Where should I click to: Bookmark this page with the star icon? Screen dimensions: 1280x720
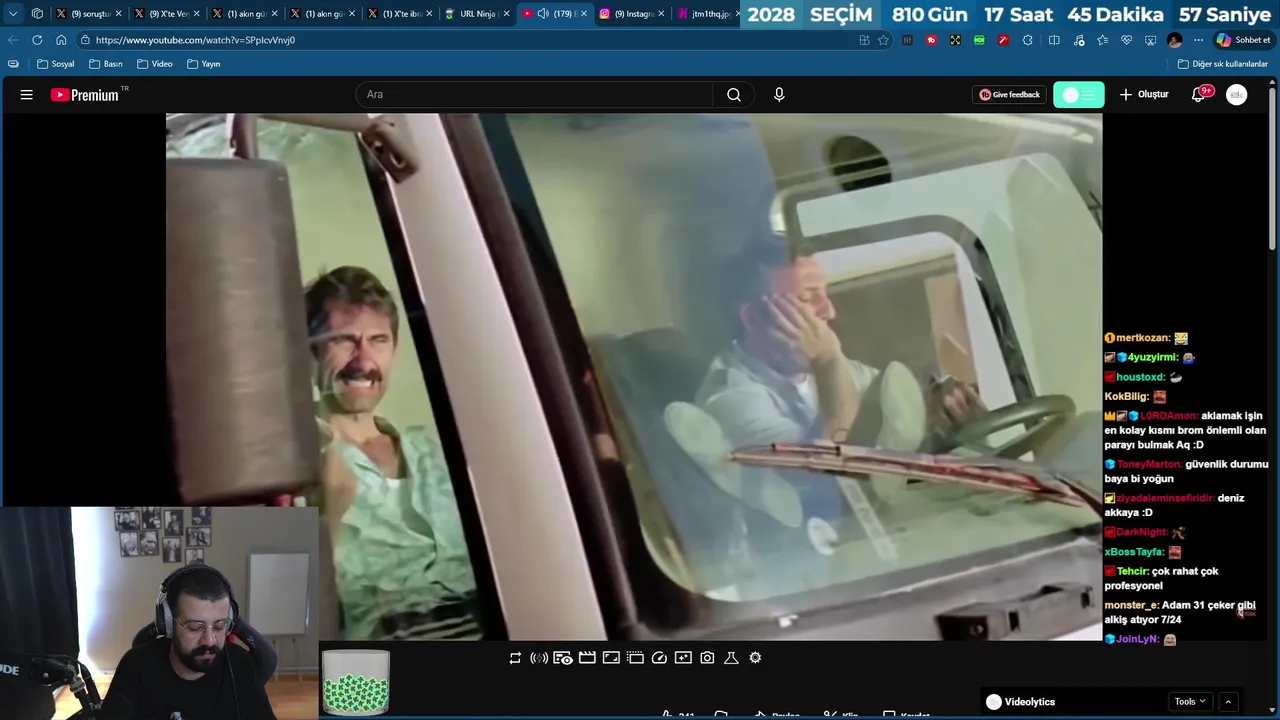[883, 40]
